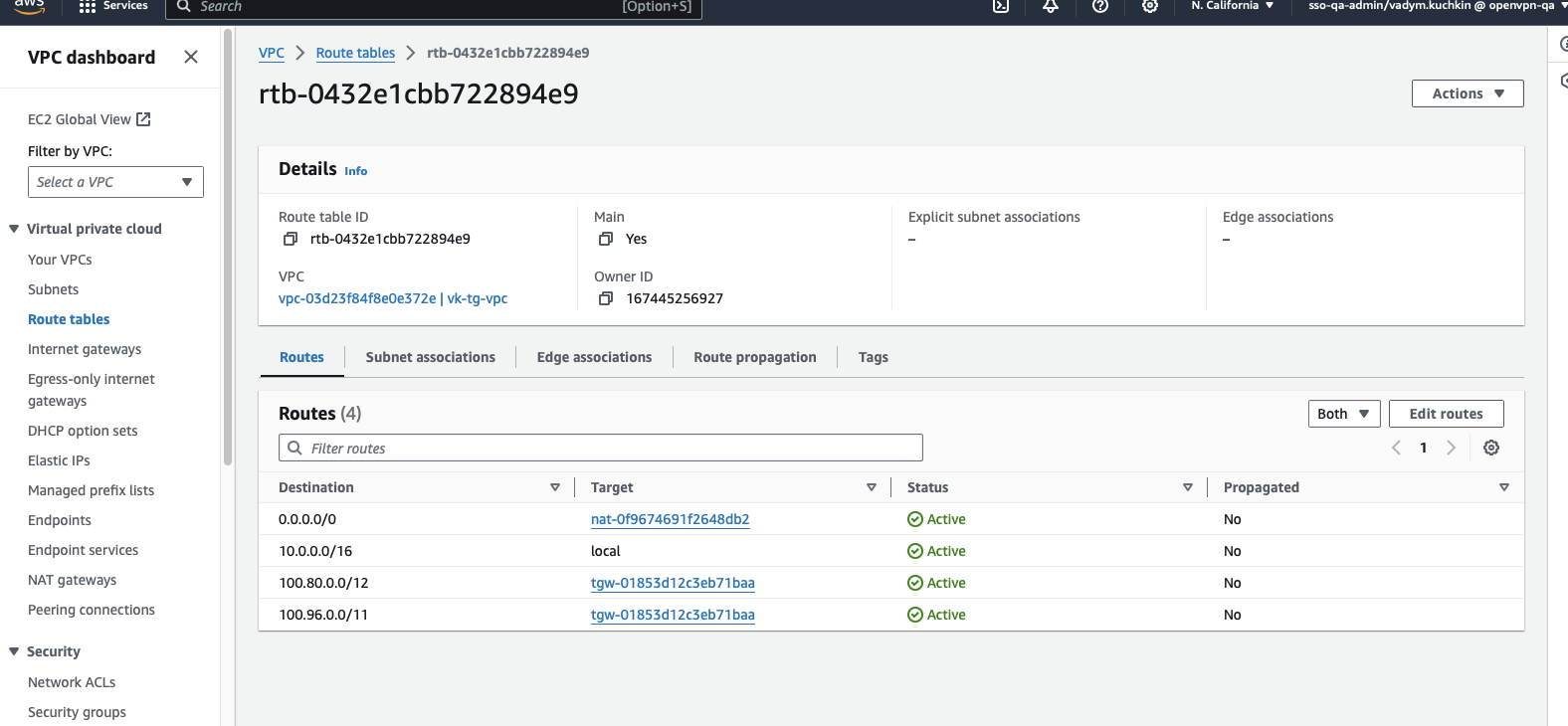The width and height of the screenshot is (1568, 726).
Task: Close the VPC dashboard sidebar
Action: pyautogui.click(x=191, y=58)
